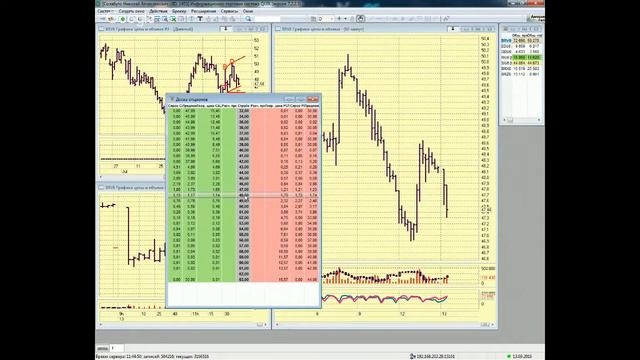Image resolution: width=640 pixels, height=360 pixels.
Task: Click the pin icon in daily chart title
Action: click(225, 29)
